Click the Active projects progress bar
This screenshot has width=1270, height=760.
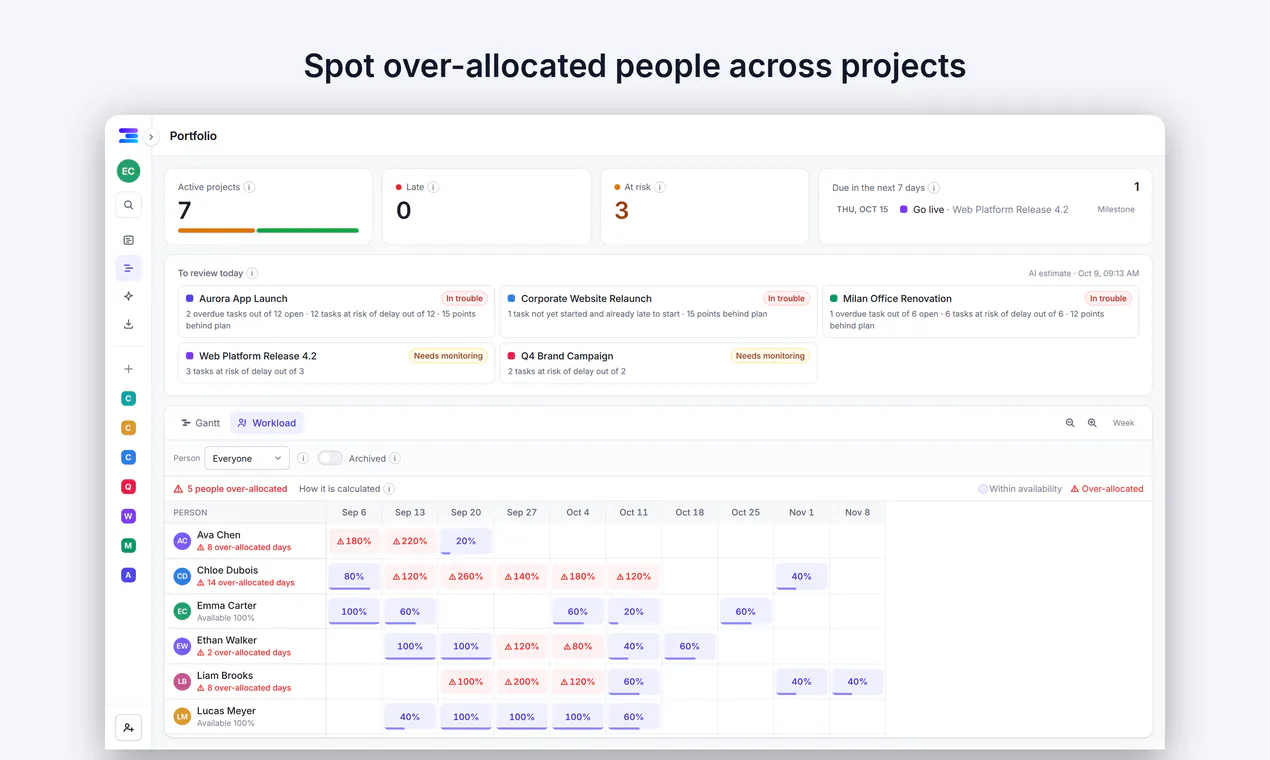tap(268, 230)
